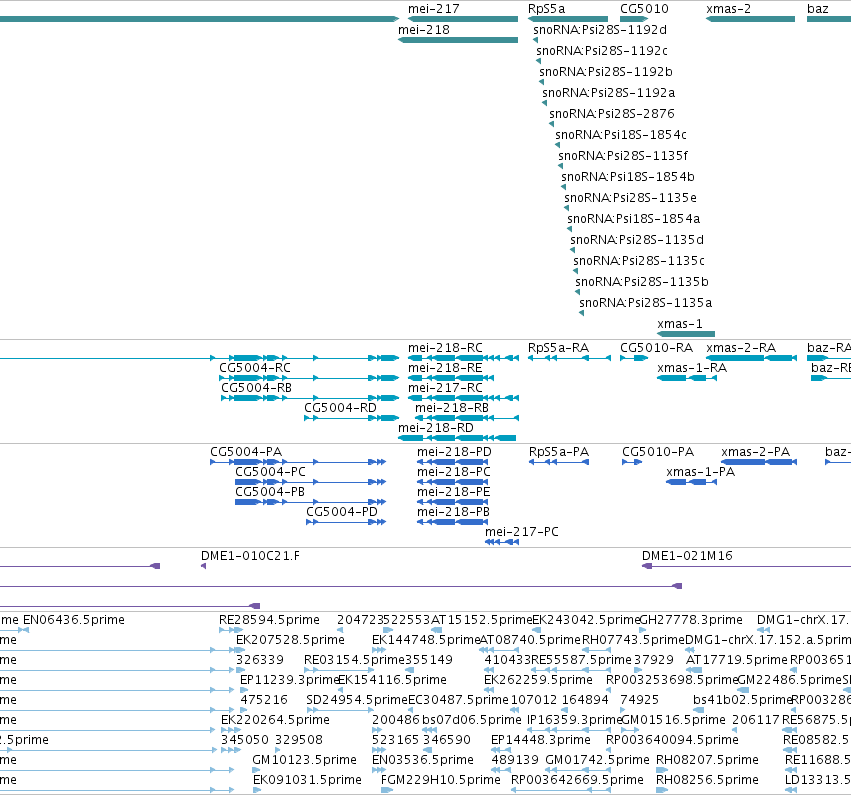Click the EK220264.5prime EST label
The height and width of the screenshot is (795, 851).
(x=275, y=720)
